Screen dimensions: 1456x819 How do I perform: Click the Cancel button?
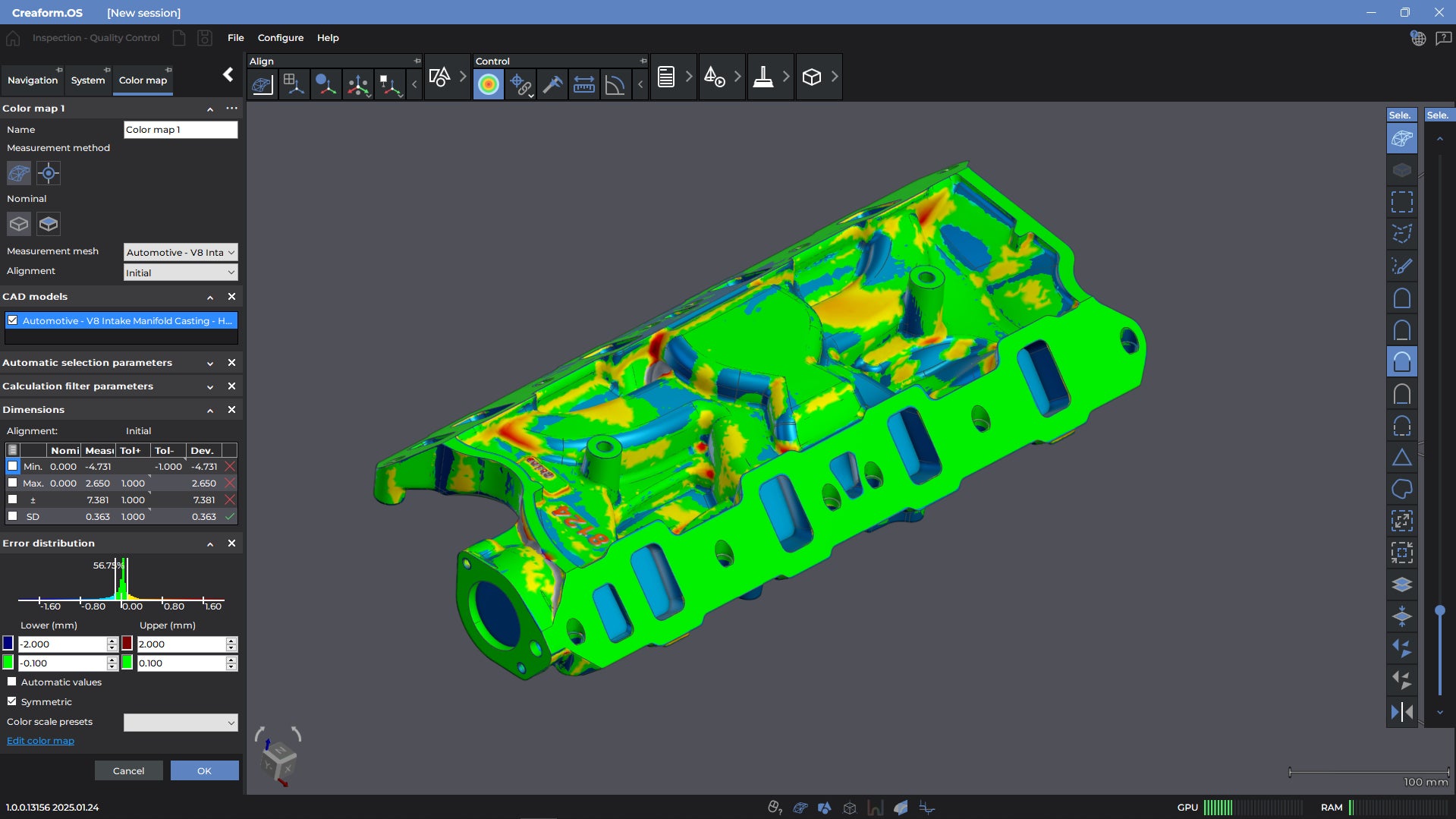pyautogui.click(x=129, y=770)
